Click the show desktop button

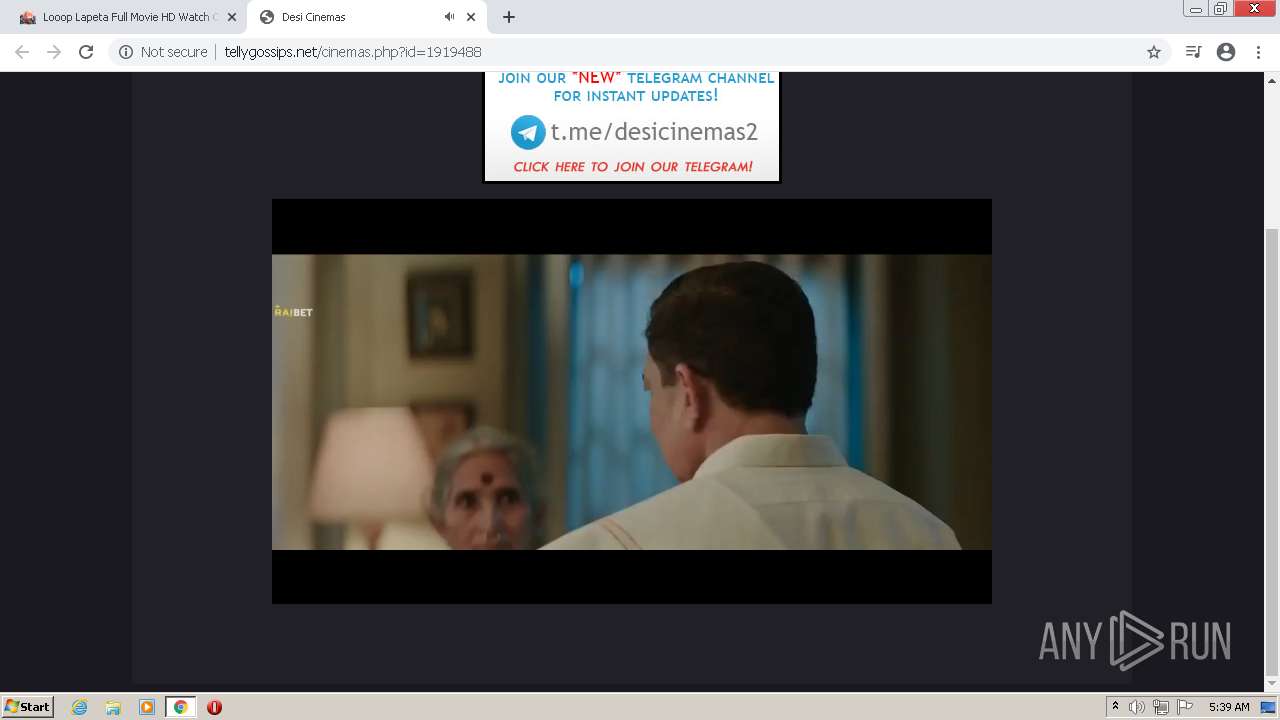tap(1269, 707)
